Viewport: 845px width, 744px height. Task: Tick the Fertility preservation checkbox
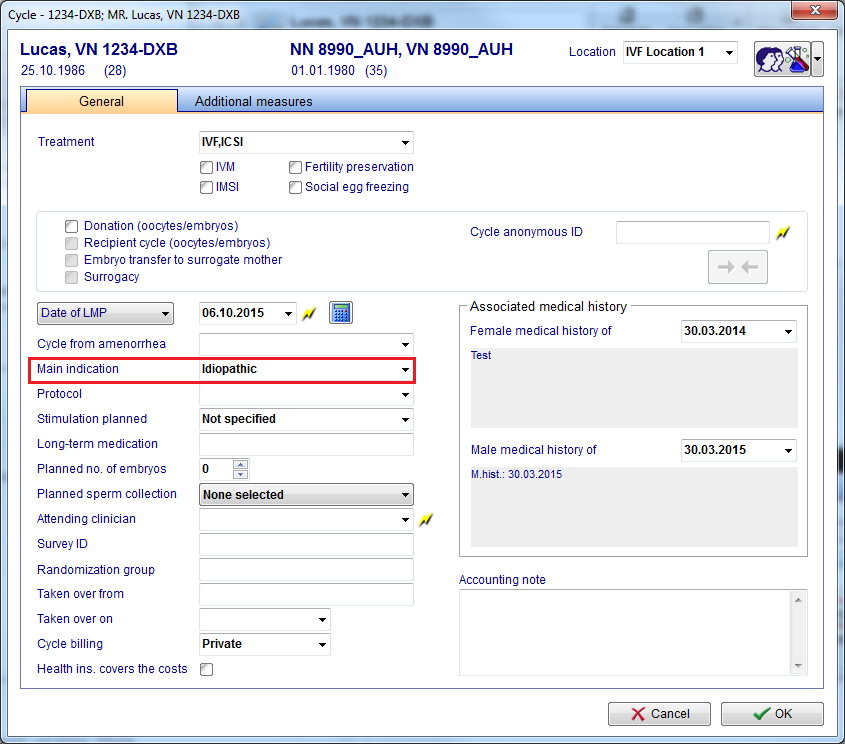tap(295, 168)
